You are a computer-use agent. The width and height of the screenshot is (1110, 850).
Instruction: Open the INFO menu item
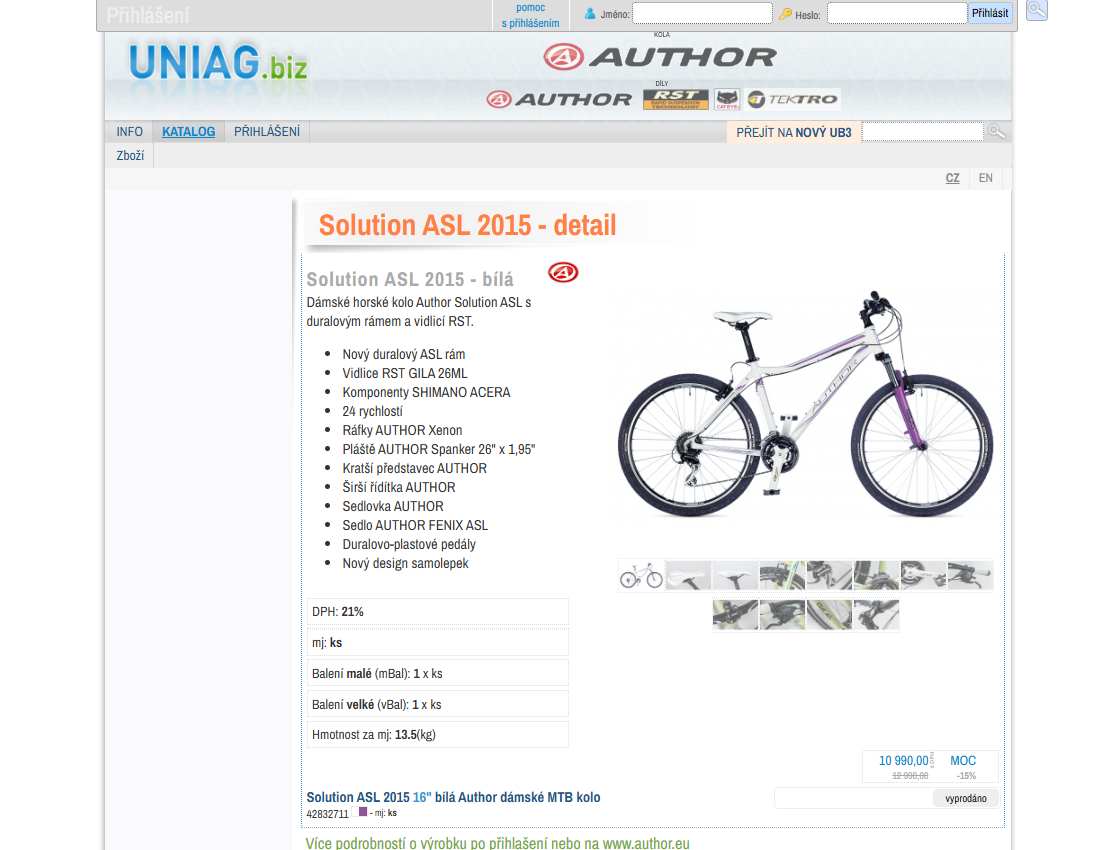(x=130, y=132)
